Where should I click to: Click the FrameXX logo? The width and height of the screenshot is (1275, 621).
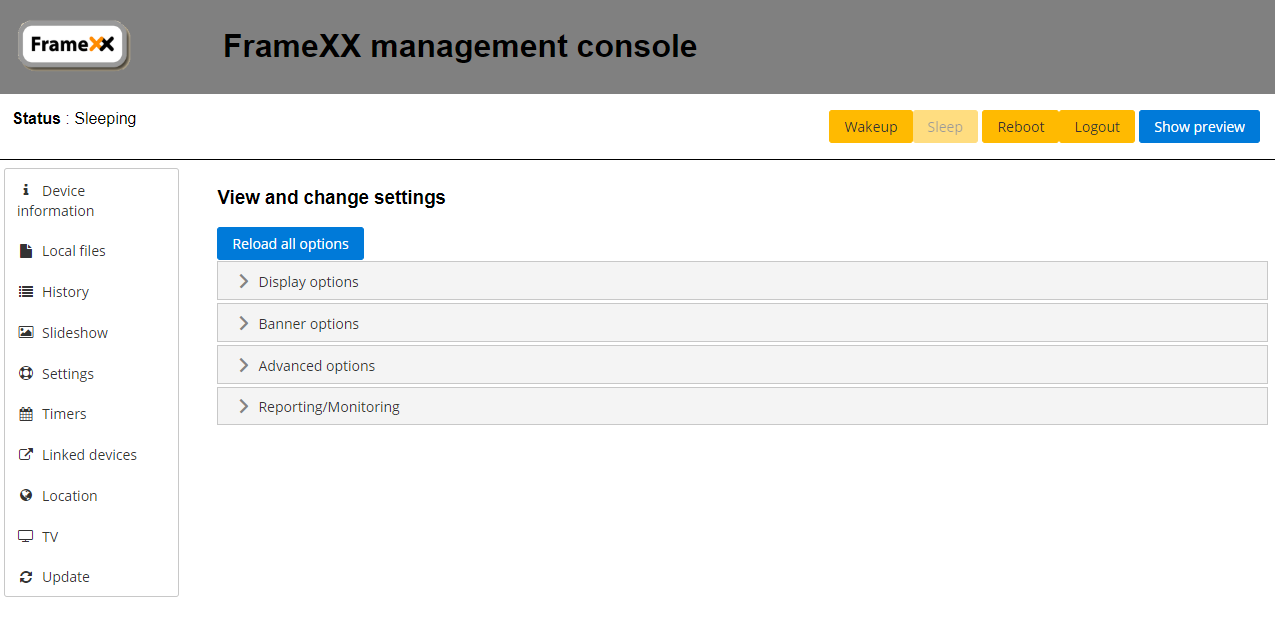74,45
